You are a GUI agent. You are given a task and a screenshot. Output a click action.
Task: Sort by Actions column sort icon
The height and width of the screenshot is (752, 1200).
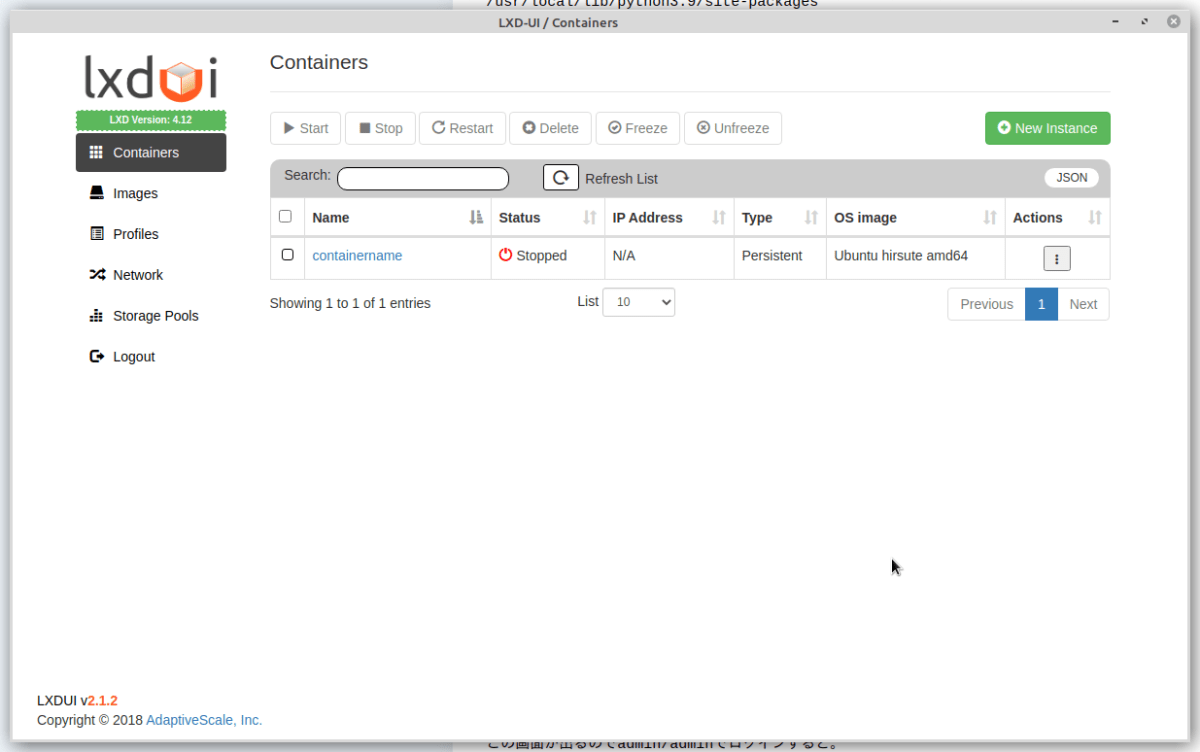(1095, 217)
